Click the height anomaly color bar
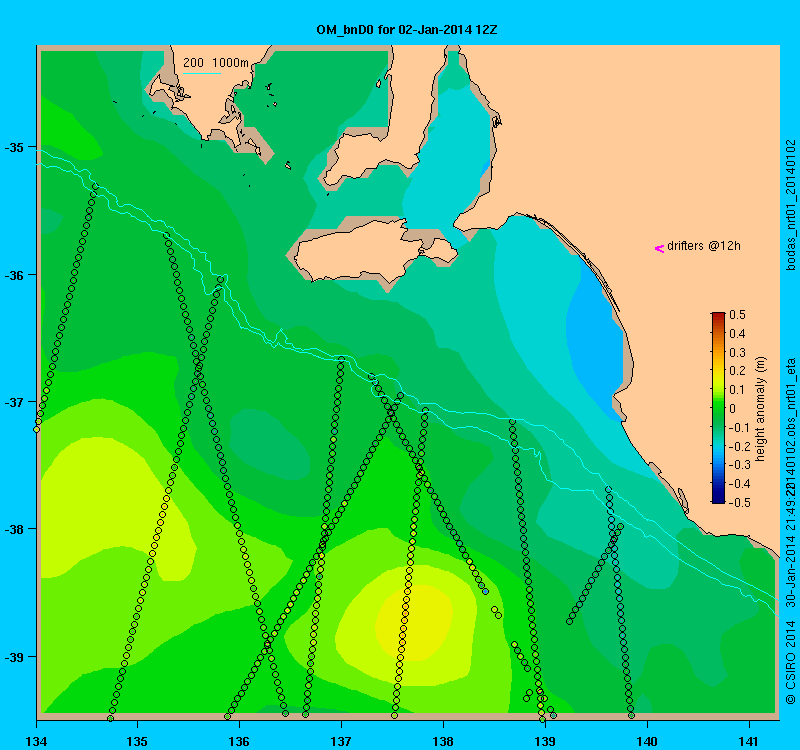This screenshot has height=750, width=800. [718, 408]
